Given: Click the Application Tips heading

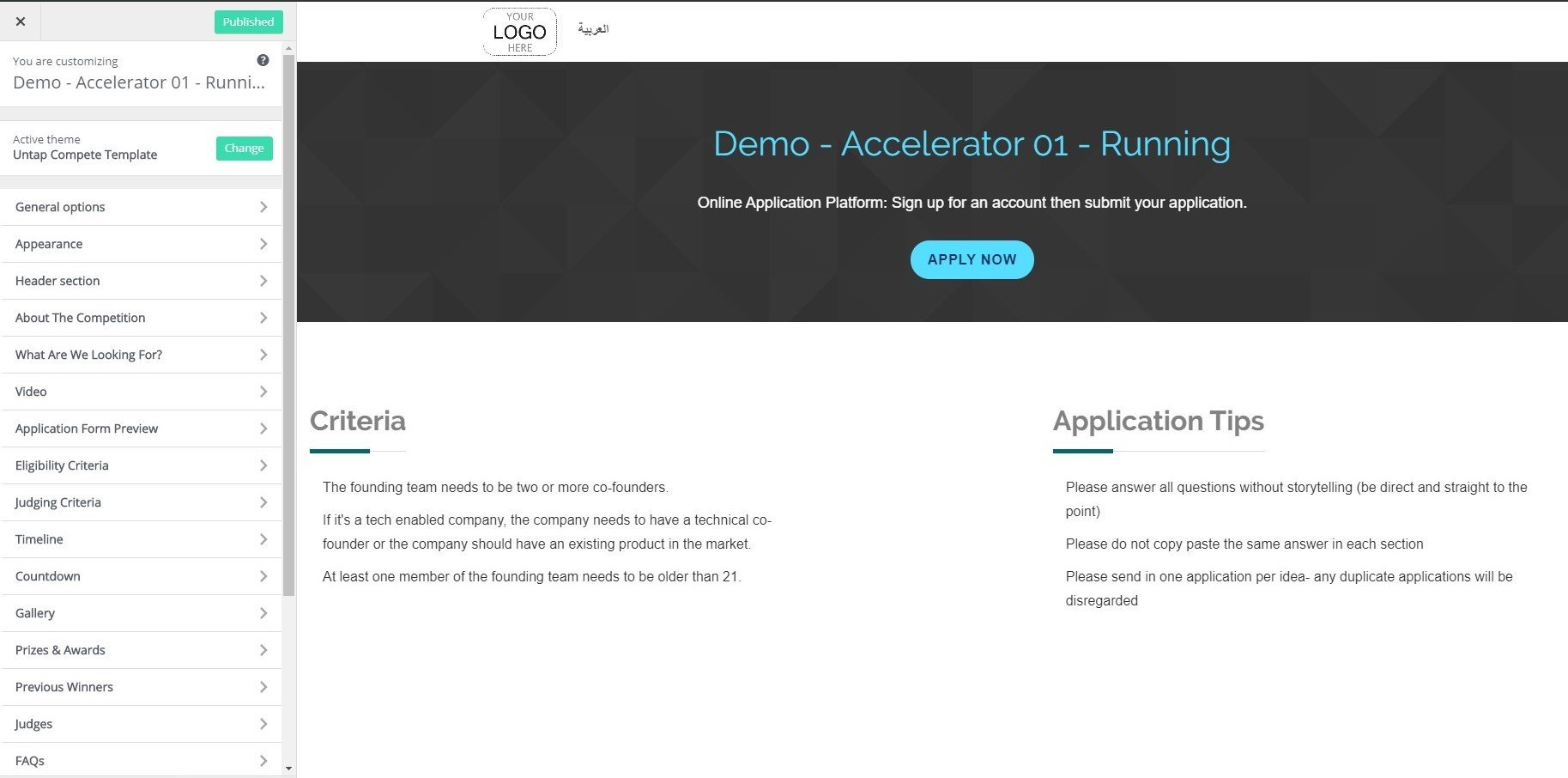Looking at the screenshot, I should pos(1159,421).
